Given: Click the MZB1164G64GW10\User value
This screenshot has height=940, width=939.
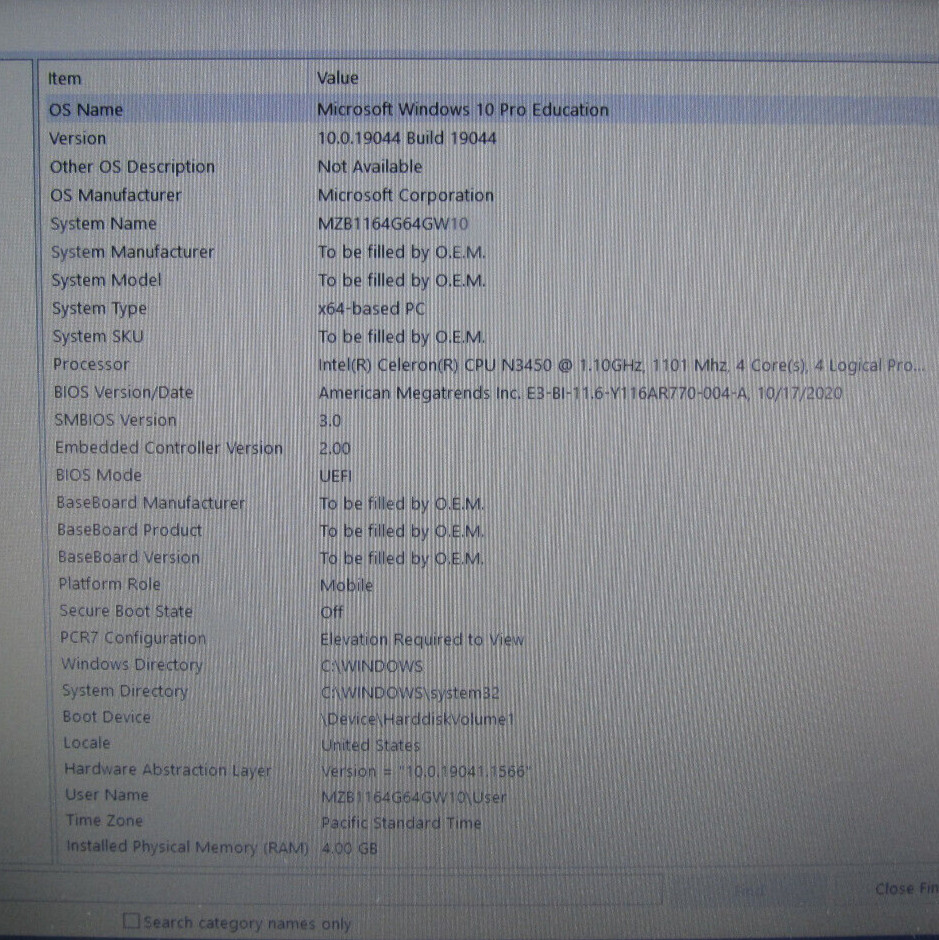Looking at the screenshot, I should [x=414, y=797].
